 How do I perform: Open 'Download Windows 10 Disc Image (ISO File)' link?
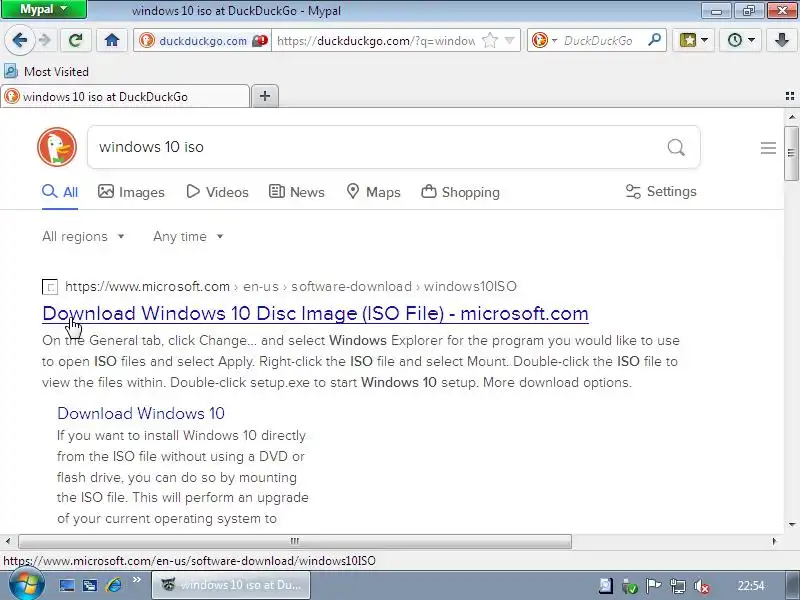(315, 313)
